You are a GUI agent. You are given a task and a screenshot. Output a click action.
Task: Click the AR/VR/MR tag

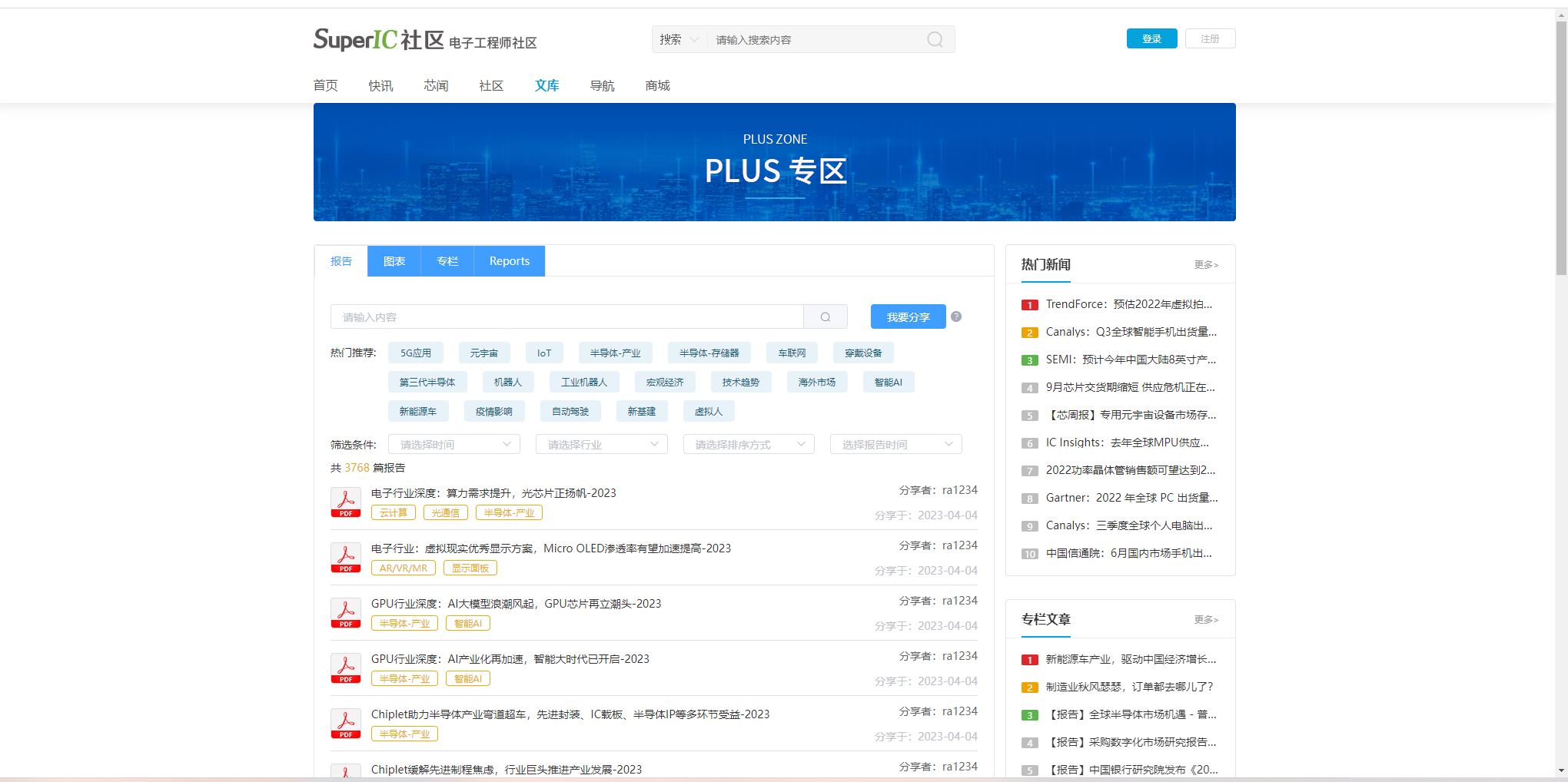404,568
